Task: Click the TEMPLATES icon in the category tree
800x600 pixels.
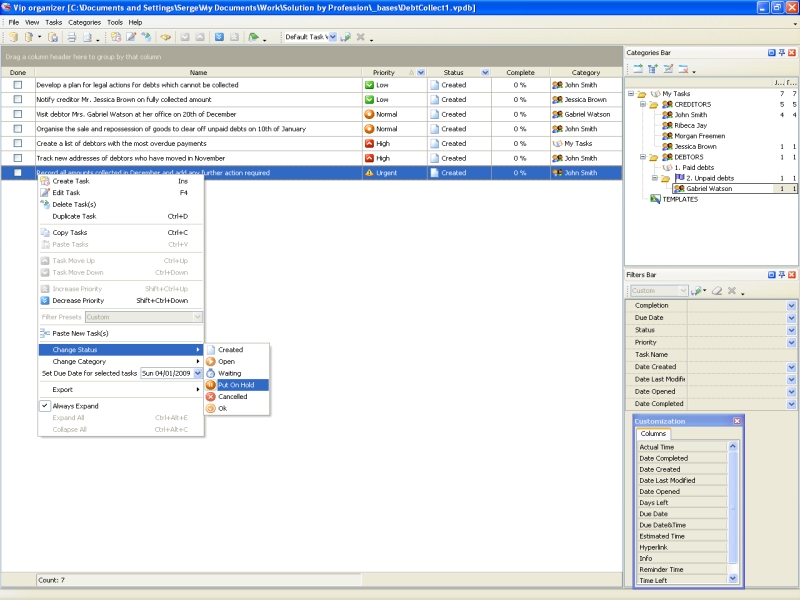Action: 655,199
